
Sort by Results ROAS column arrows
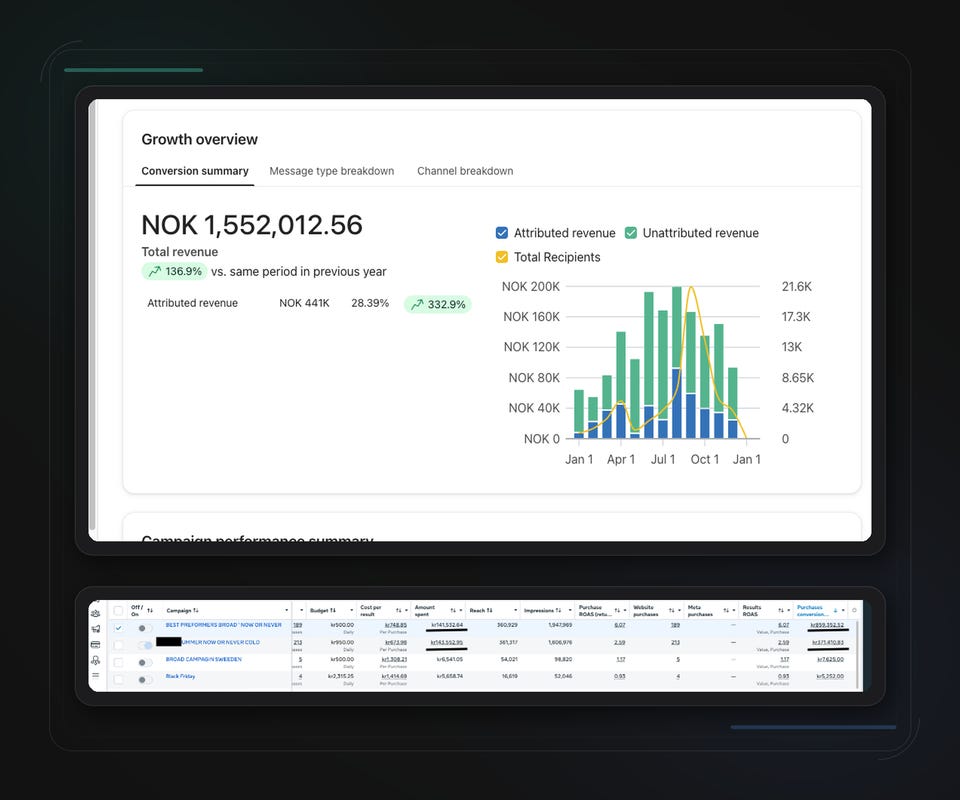(x=781, y=610)
